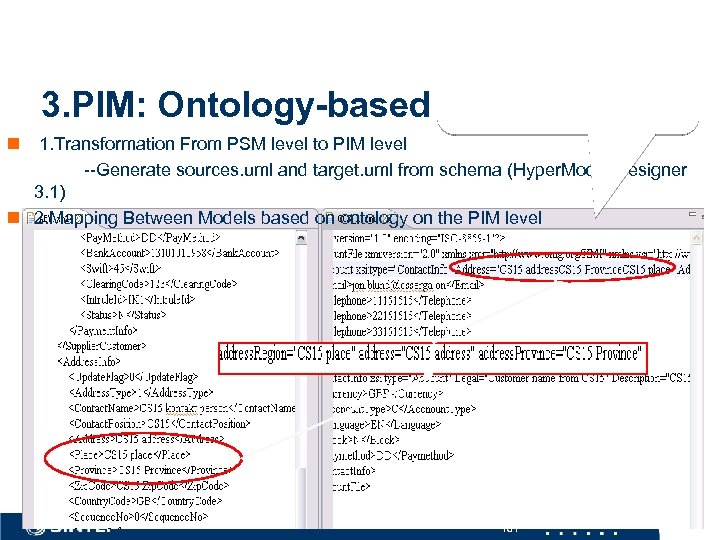The width and height of the screenshot is (720, 540).
Task: Select the PayMethod DD line
Action: 150,238
